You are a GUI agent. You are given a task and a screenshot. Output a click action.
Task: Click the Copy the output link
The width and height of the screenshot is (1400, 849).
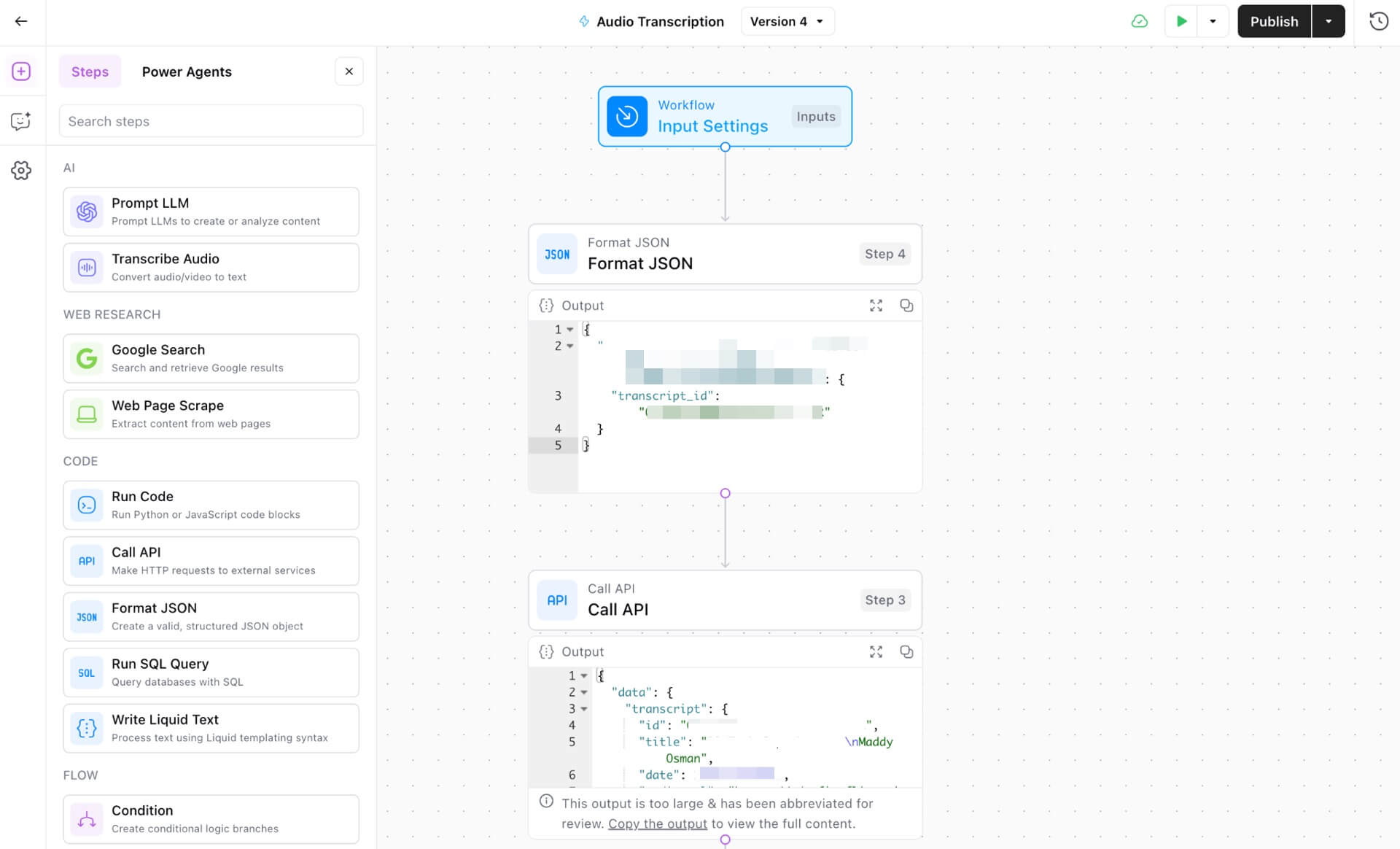[657, 823]
